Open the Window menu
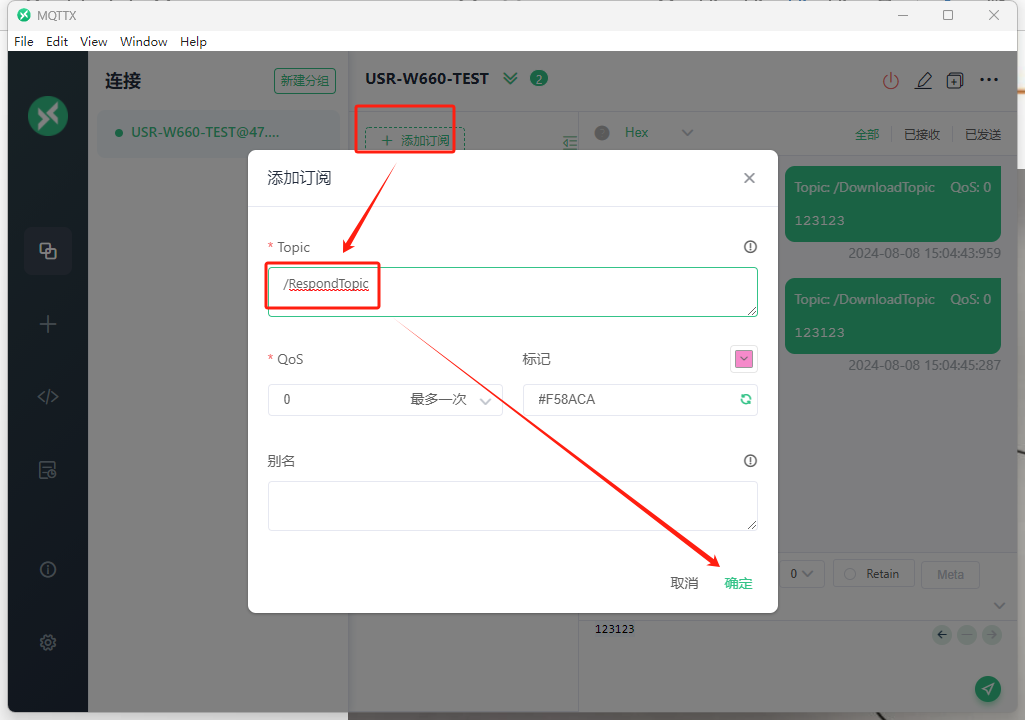Viewport: 1025px width, 720px height. pyautogui.click(x=143, y=41)
